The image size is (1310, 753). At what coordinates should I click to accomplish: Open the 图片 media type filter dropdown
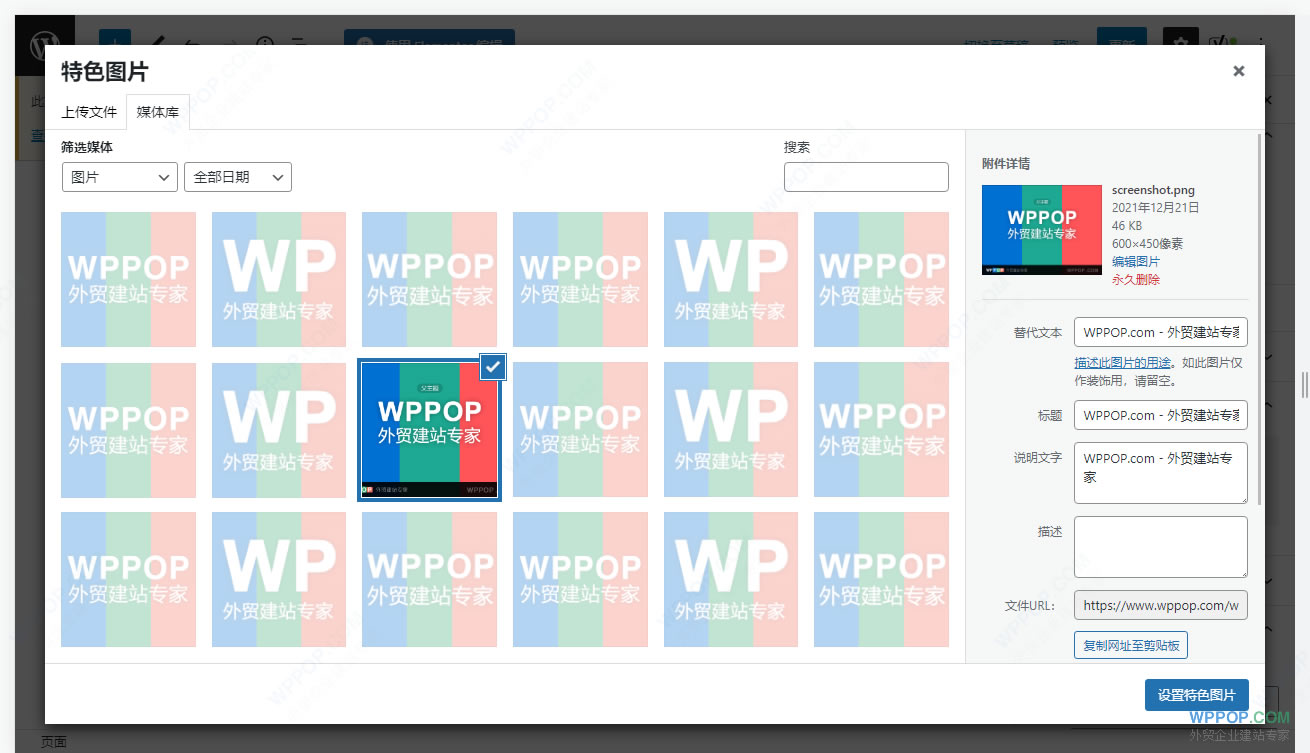coord(120,177)
